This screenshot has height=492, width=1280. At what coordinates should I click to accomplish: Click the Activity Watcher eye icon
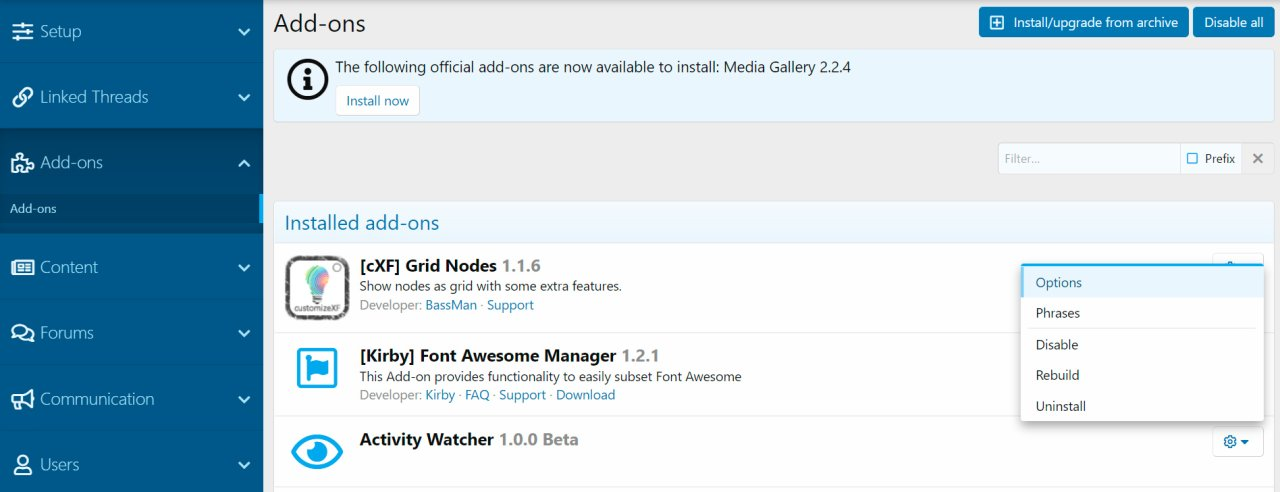317,452
